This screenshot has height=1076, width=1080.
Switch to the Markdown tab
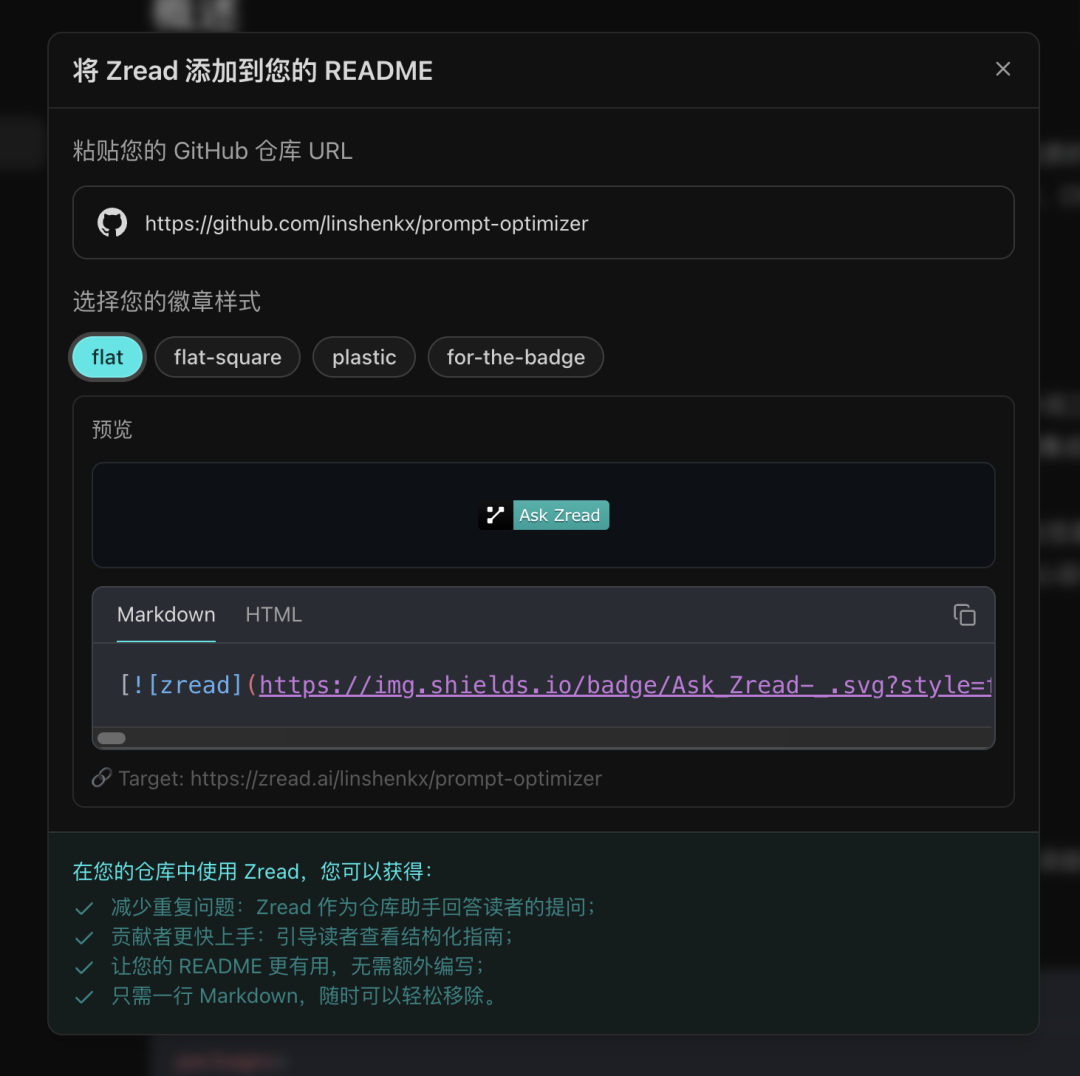point(166,615)
